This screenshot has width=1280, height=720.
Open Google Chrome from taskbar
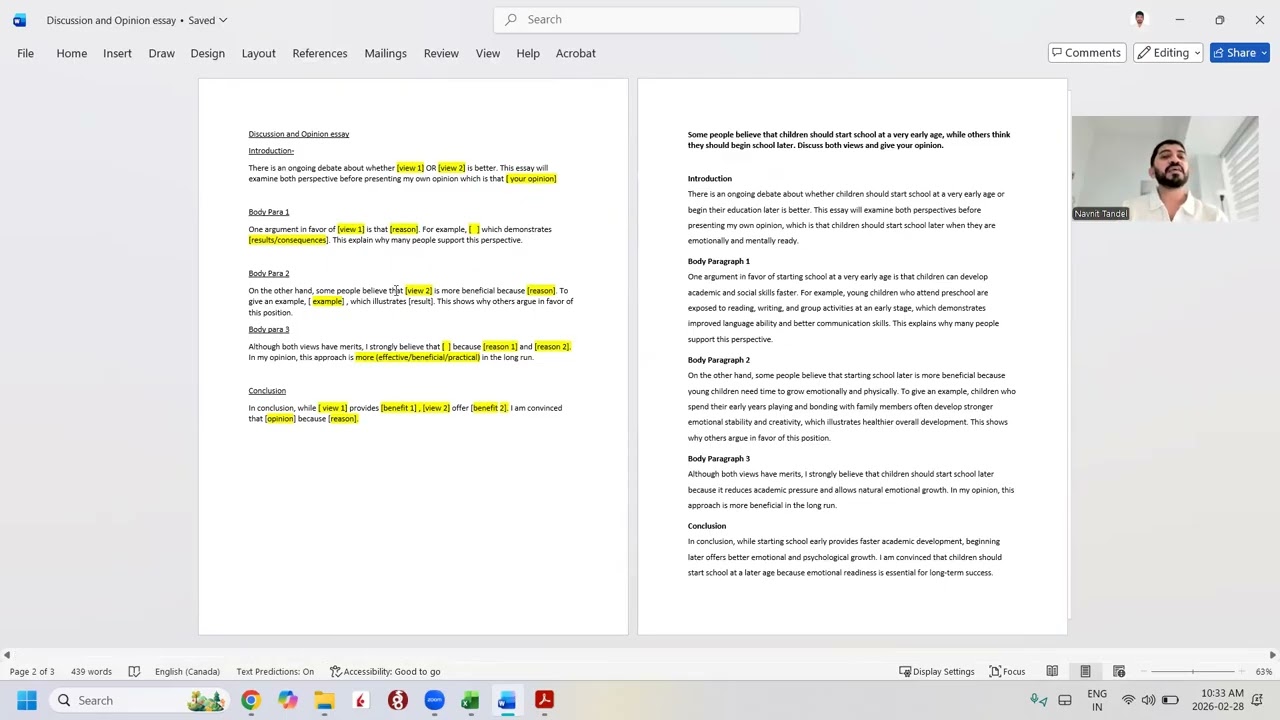pos(250,700)
